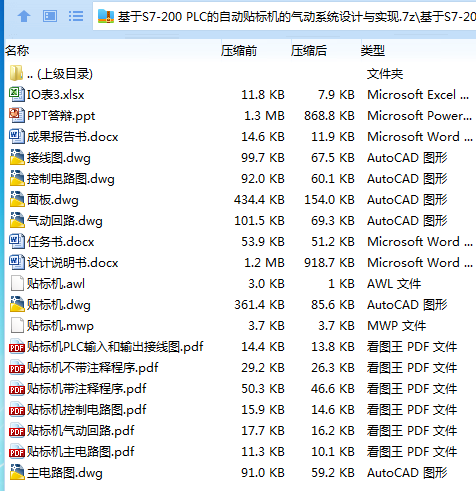Click MWP 文件 type cell
Screen dimensions: 476x491
pos(396,326)
